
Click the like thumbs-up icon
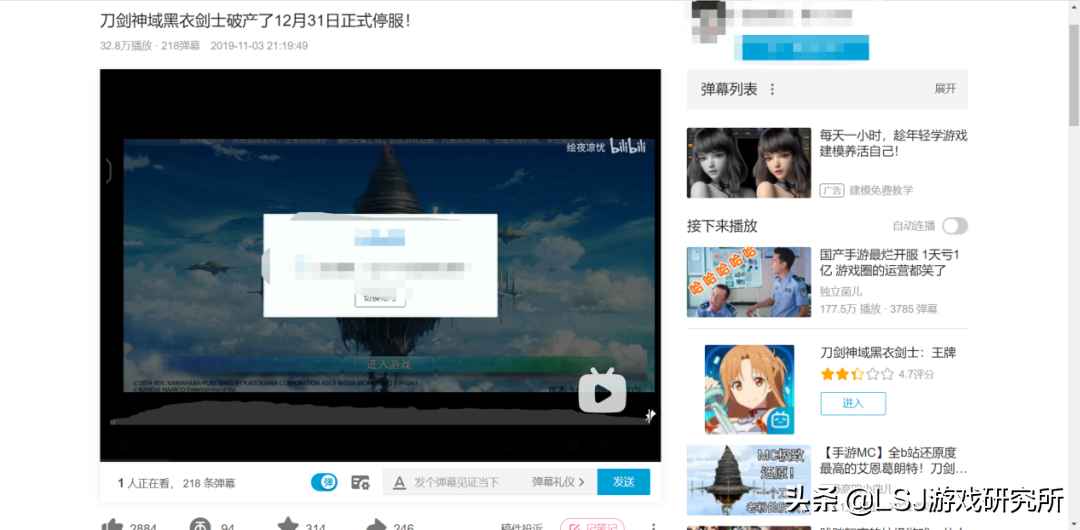tap(112, 524)
